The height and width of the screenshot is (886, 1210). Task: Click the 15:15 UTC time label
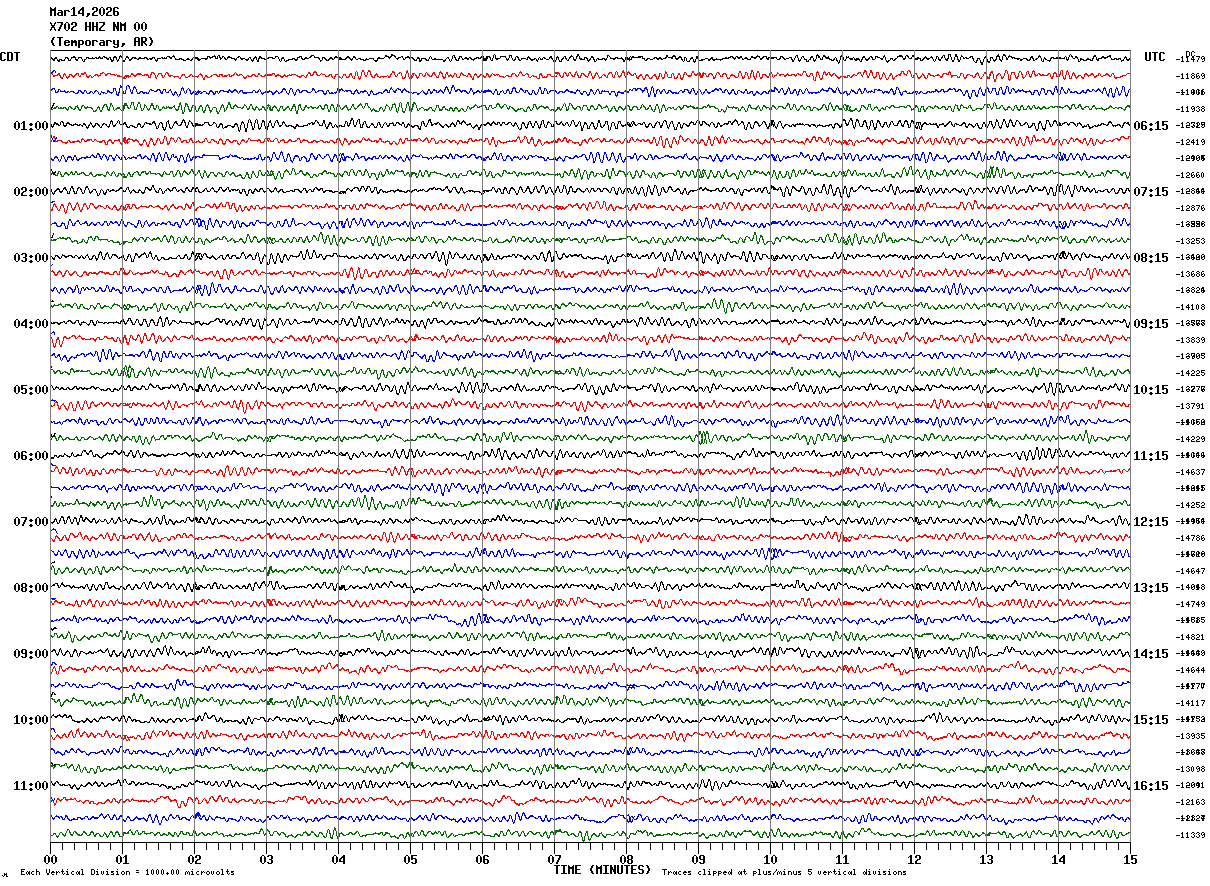pyautogui.click(x=1151, y=720)
